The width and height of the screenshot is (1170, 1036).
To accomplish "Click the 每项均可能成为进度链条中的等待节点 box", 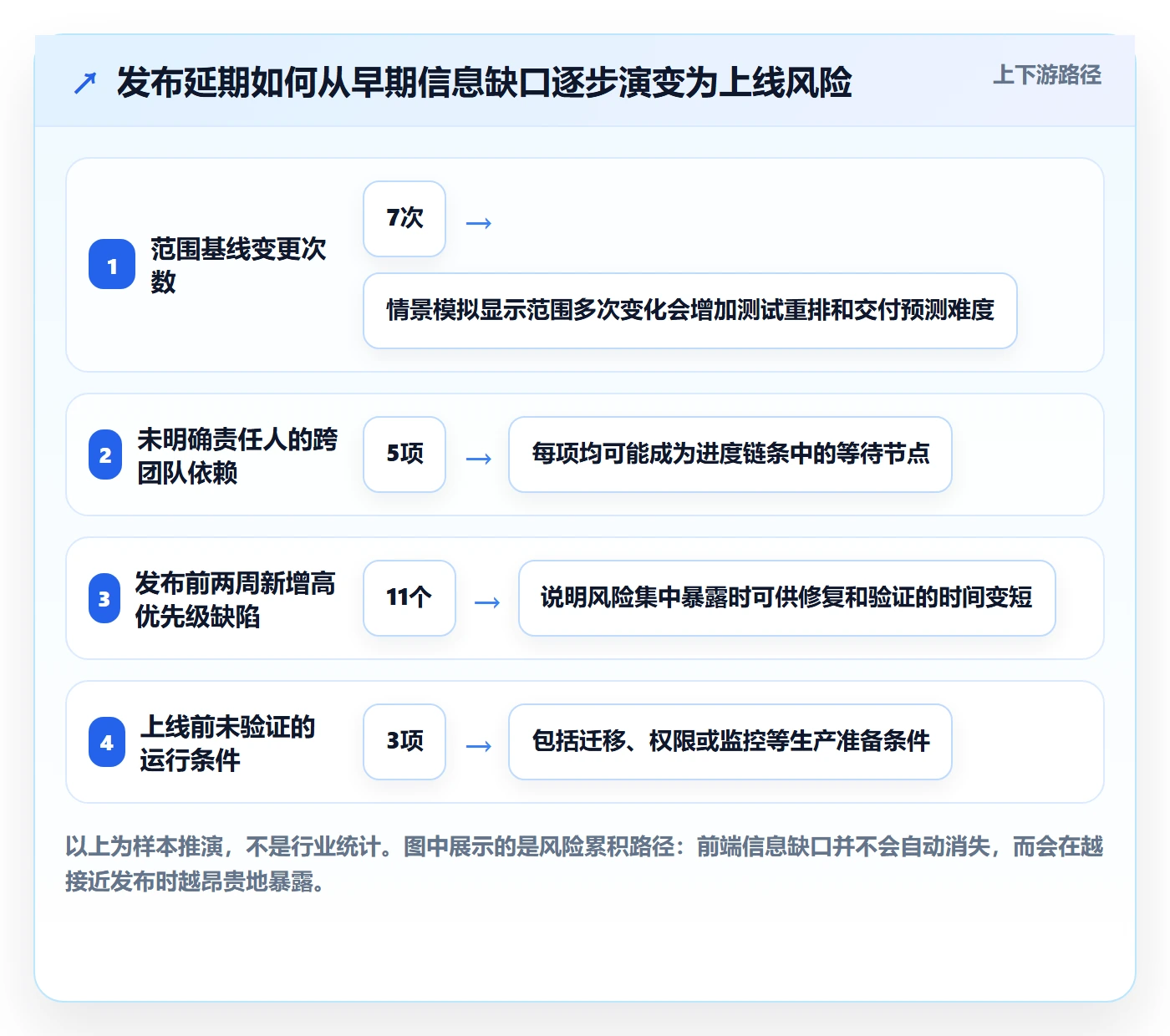I will [x=730, y=455].
